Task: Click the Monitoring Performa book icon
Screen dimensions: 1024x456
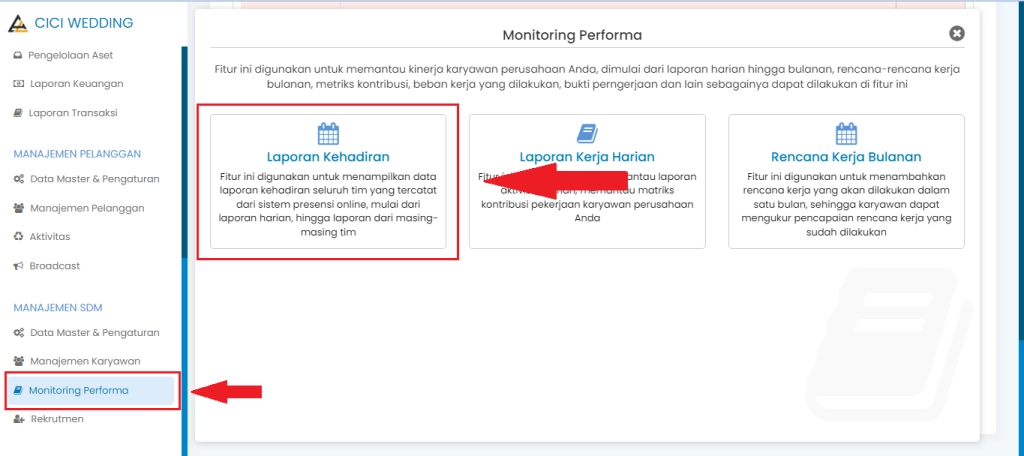Action: [18, 391]
